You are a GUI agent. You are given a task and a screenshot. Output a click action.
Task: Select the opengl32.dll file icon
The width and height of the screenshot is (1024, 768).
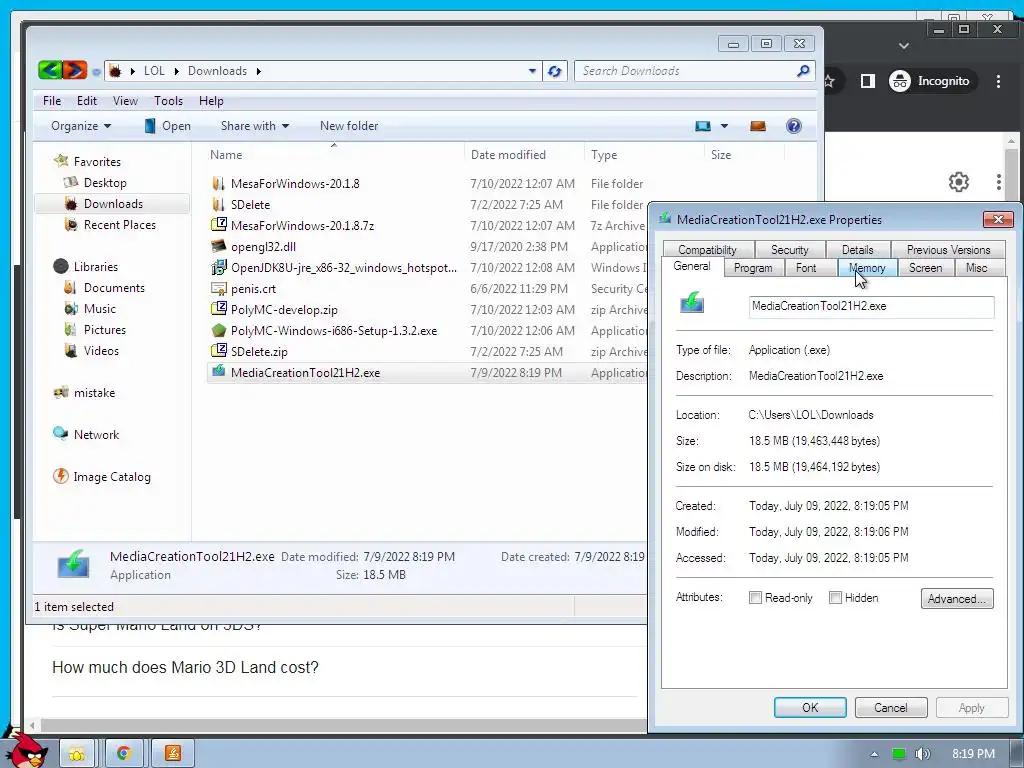point(219,246)
